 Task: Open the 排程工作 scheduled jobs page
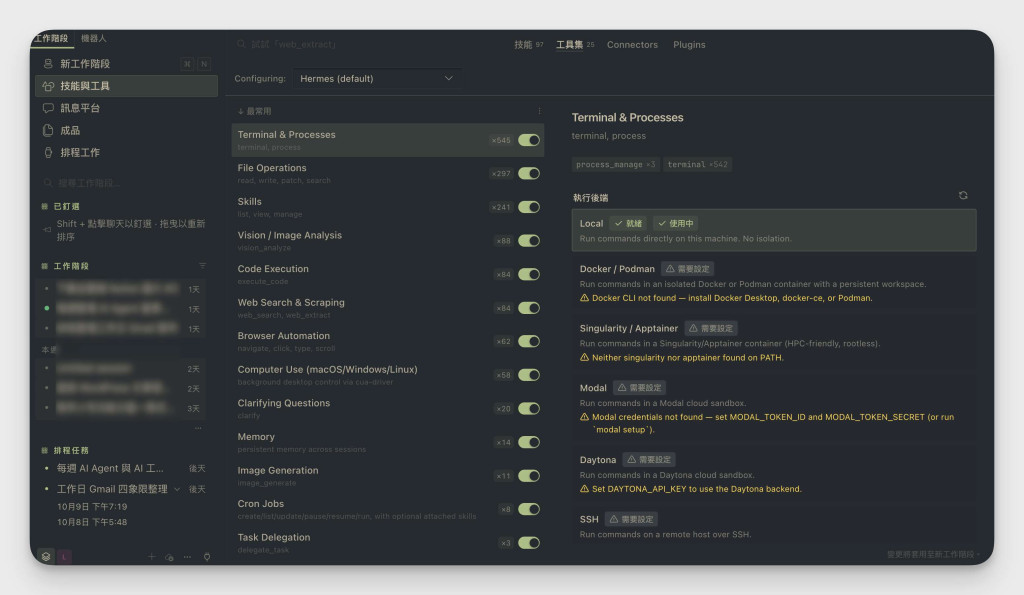(127, 152)
